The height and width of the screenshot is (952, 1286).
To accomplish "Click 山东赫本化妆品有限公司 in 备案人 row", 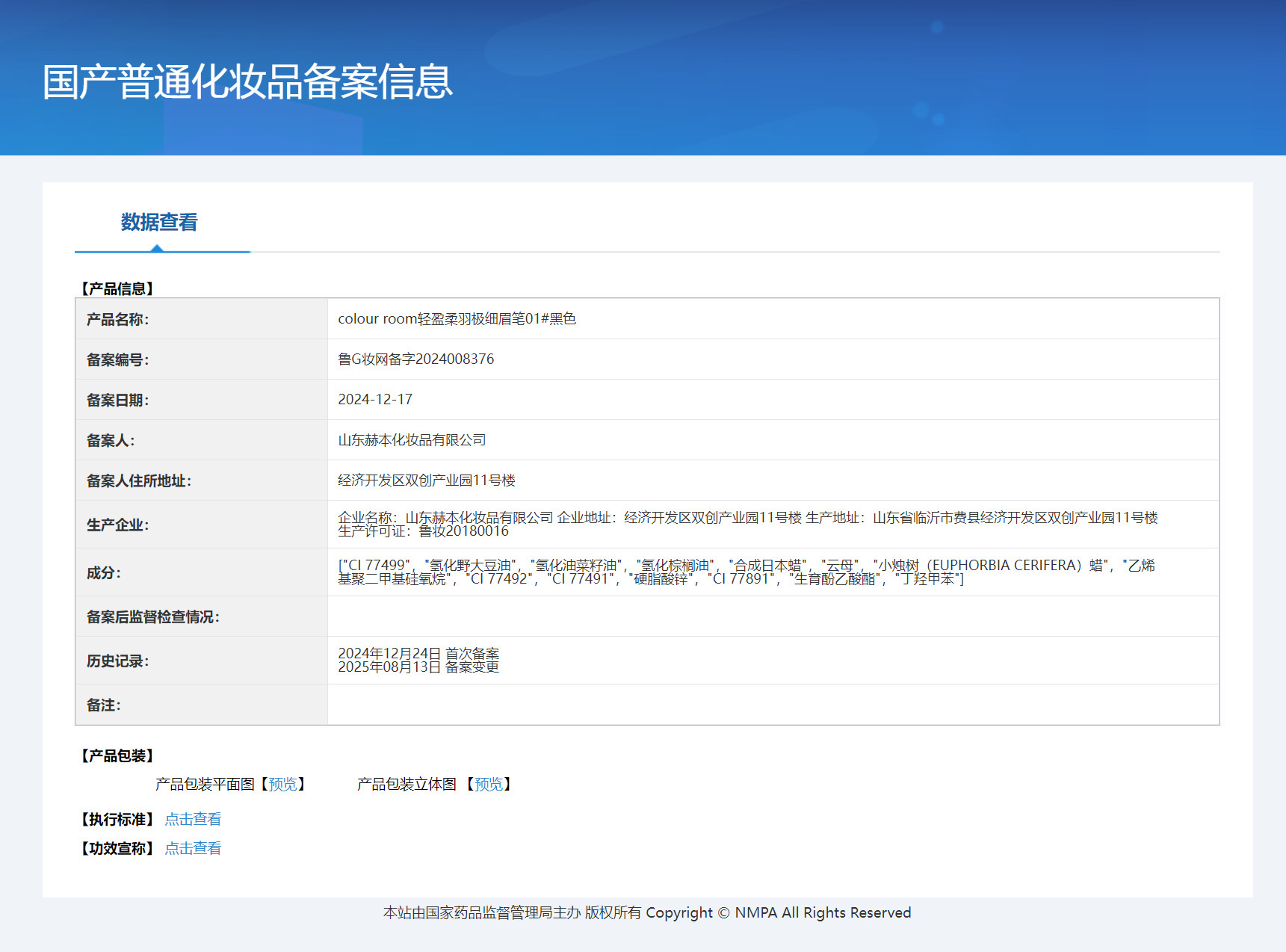I will click(412, 440).
